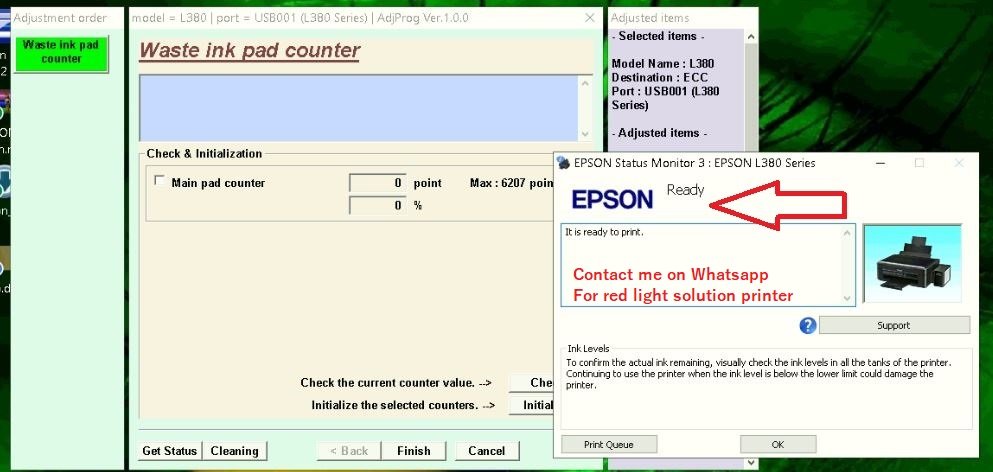Close the AdjProg window
Viewport: 993px width, 472px height.
[590, 18]
